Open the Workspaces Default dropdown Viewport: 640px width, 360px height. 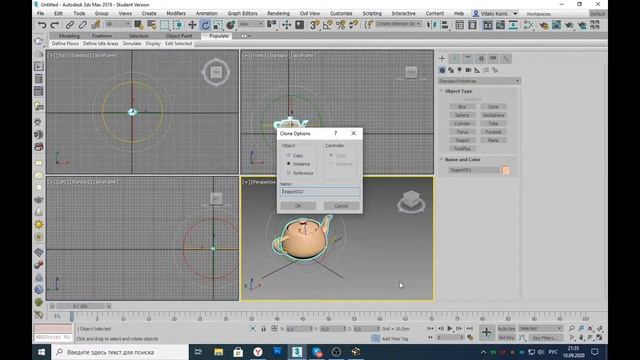point(598,14)
